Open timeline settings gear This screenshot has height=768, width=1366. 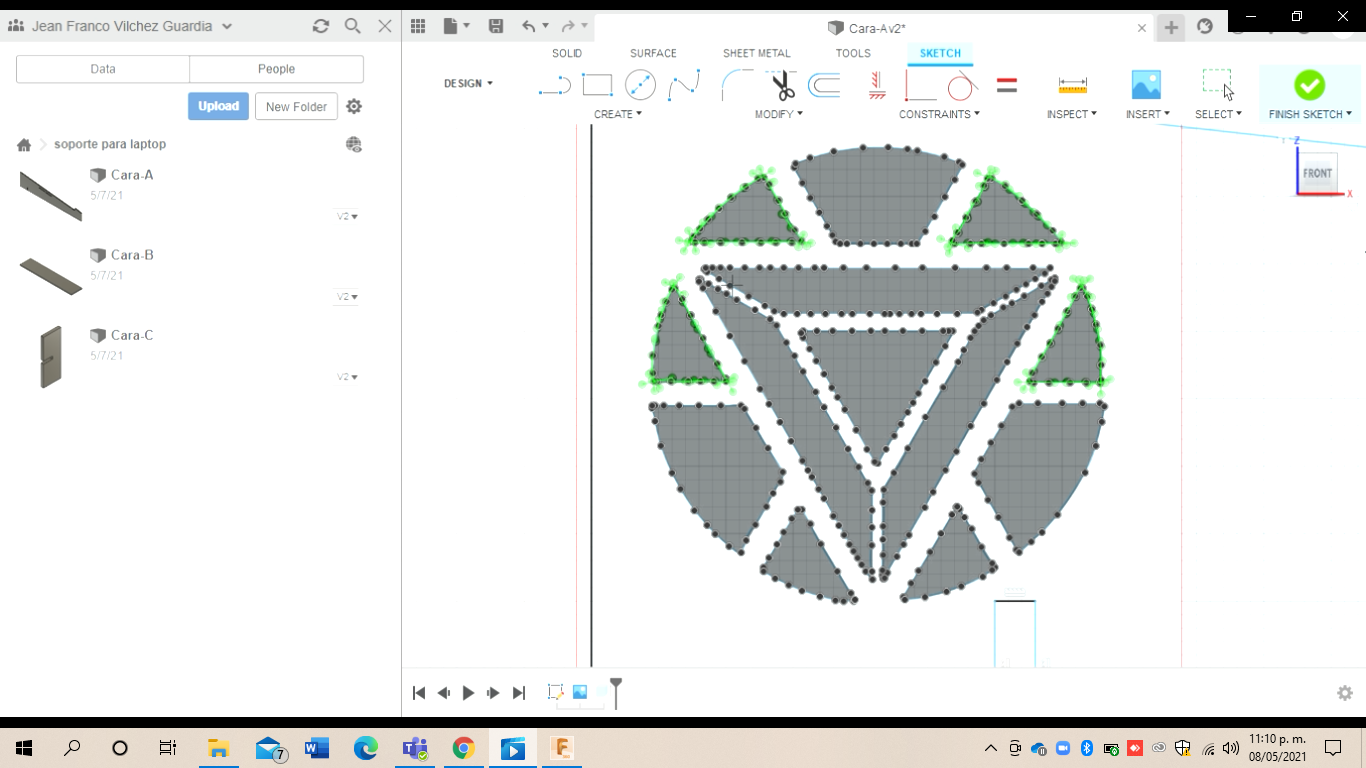coord(1345,693)
